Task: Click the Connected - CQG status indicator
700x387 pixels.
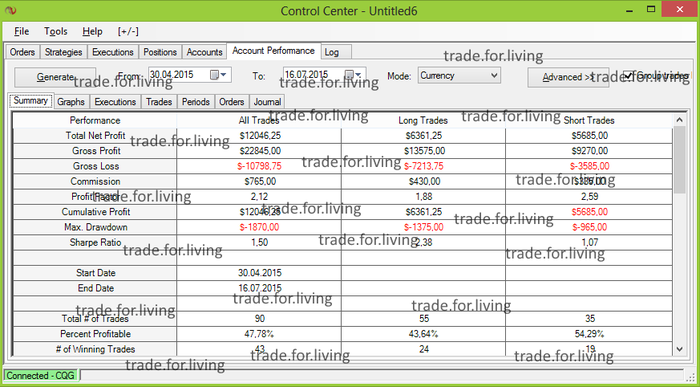Action: point(40,375)
